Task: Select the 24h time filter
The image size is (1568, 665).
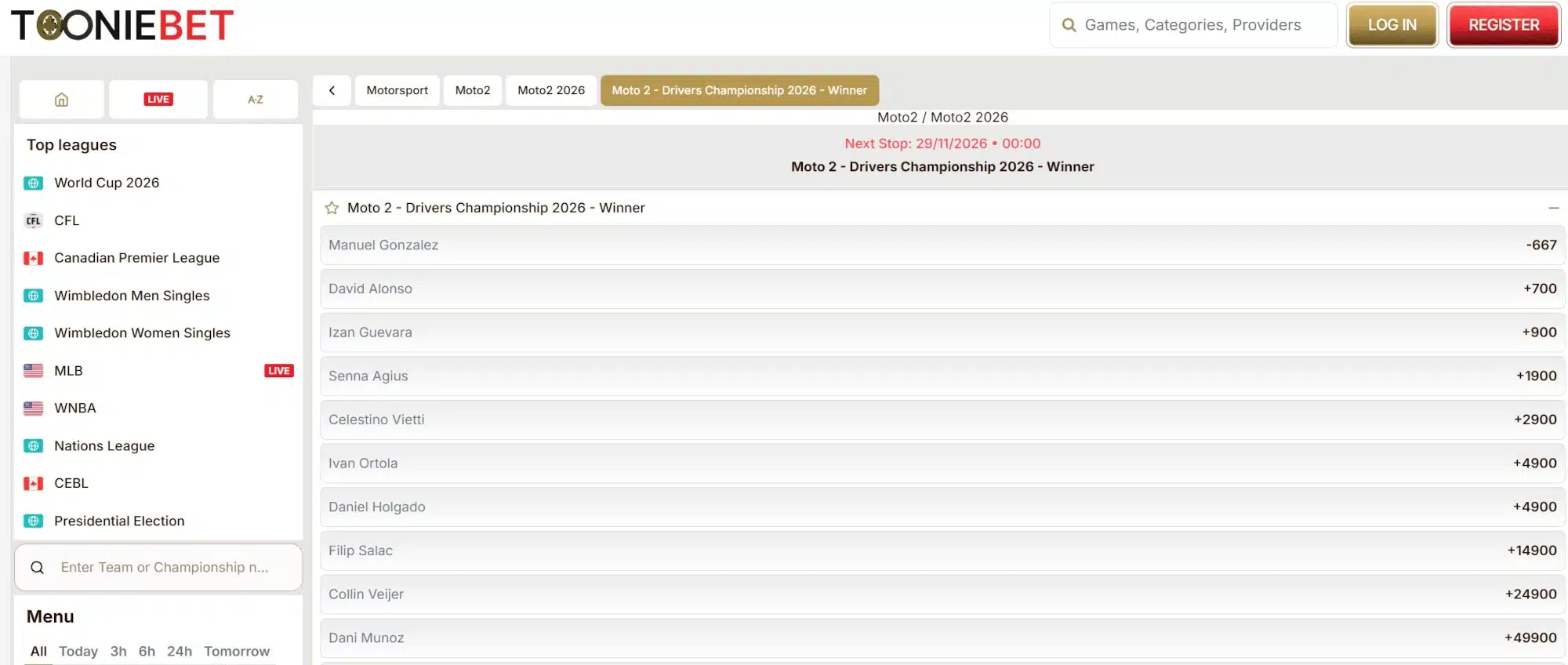Action: 180,652
